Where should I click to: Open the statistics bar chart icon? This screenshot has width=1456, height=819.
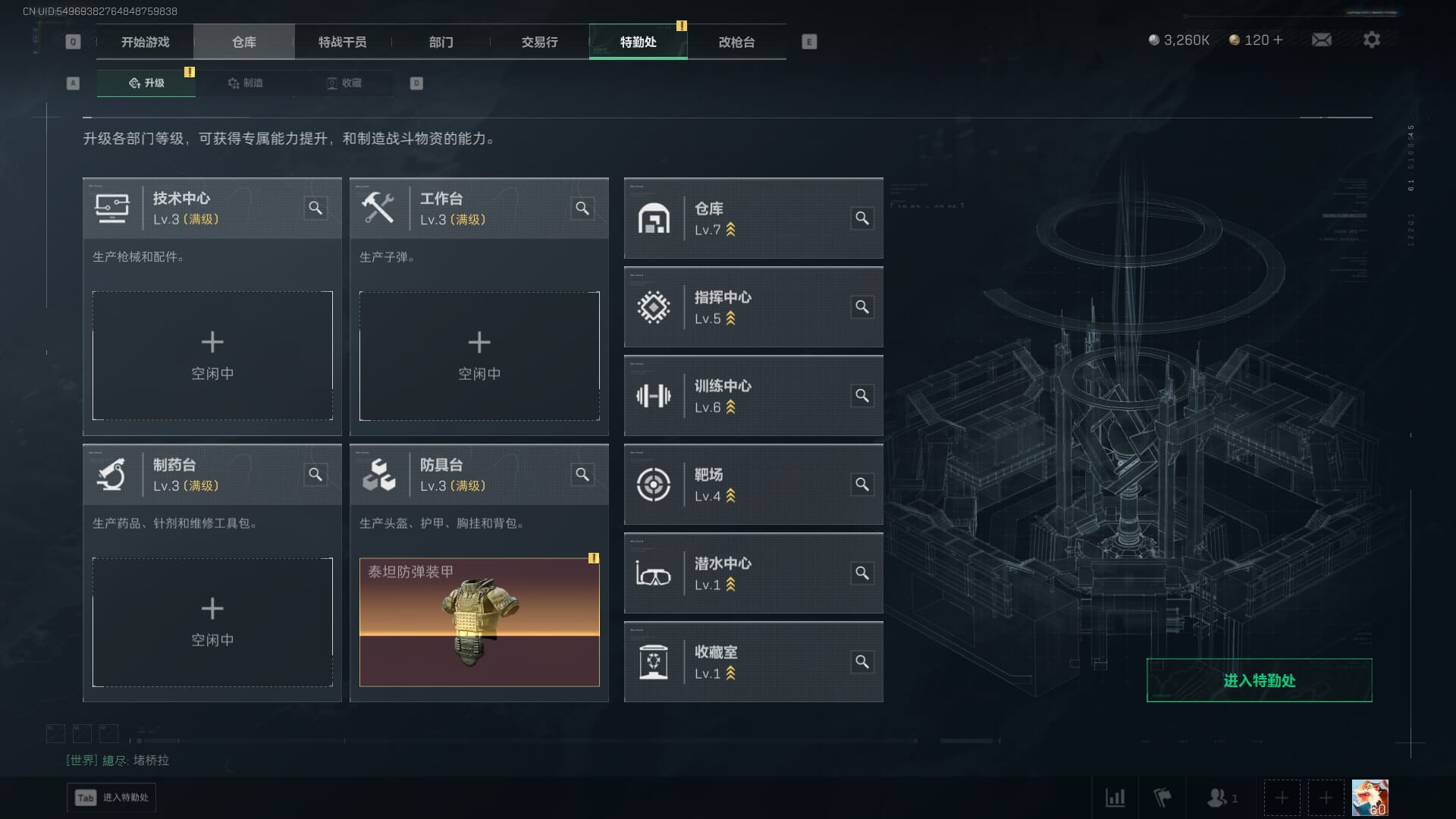(x=1115, y=798)
